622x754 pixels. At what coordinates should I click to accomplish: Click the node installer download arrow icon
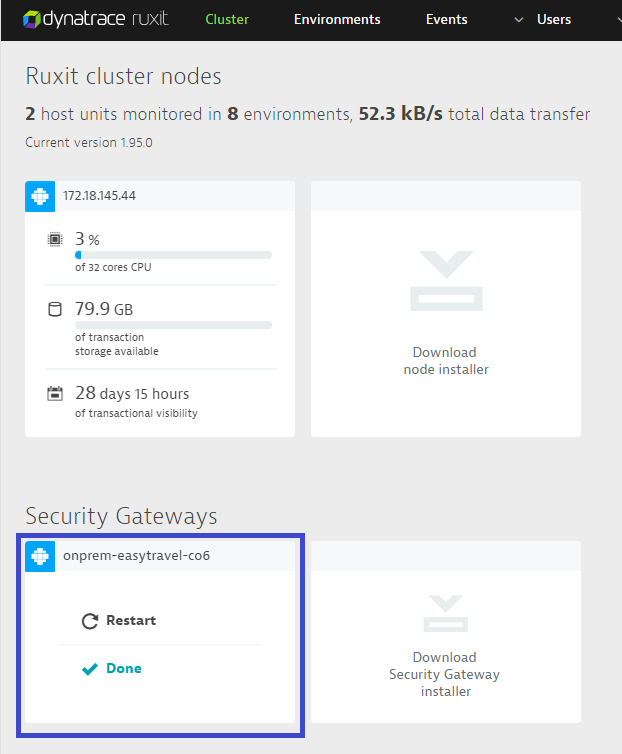[446, 281]
